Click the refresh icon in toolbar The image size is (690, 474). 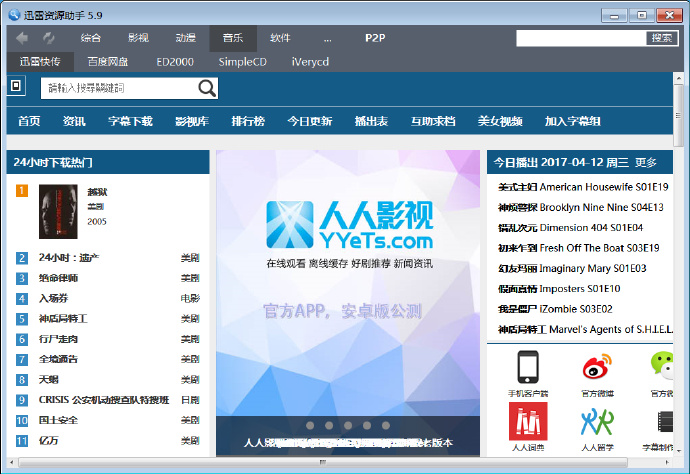tap(48, 38)
